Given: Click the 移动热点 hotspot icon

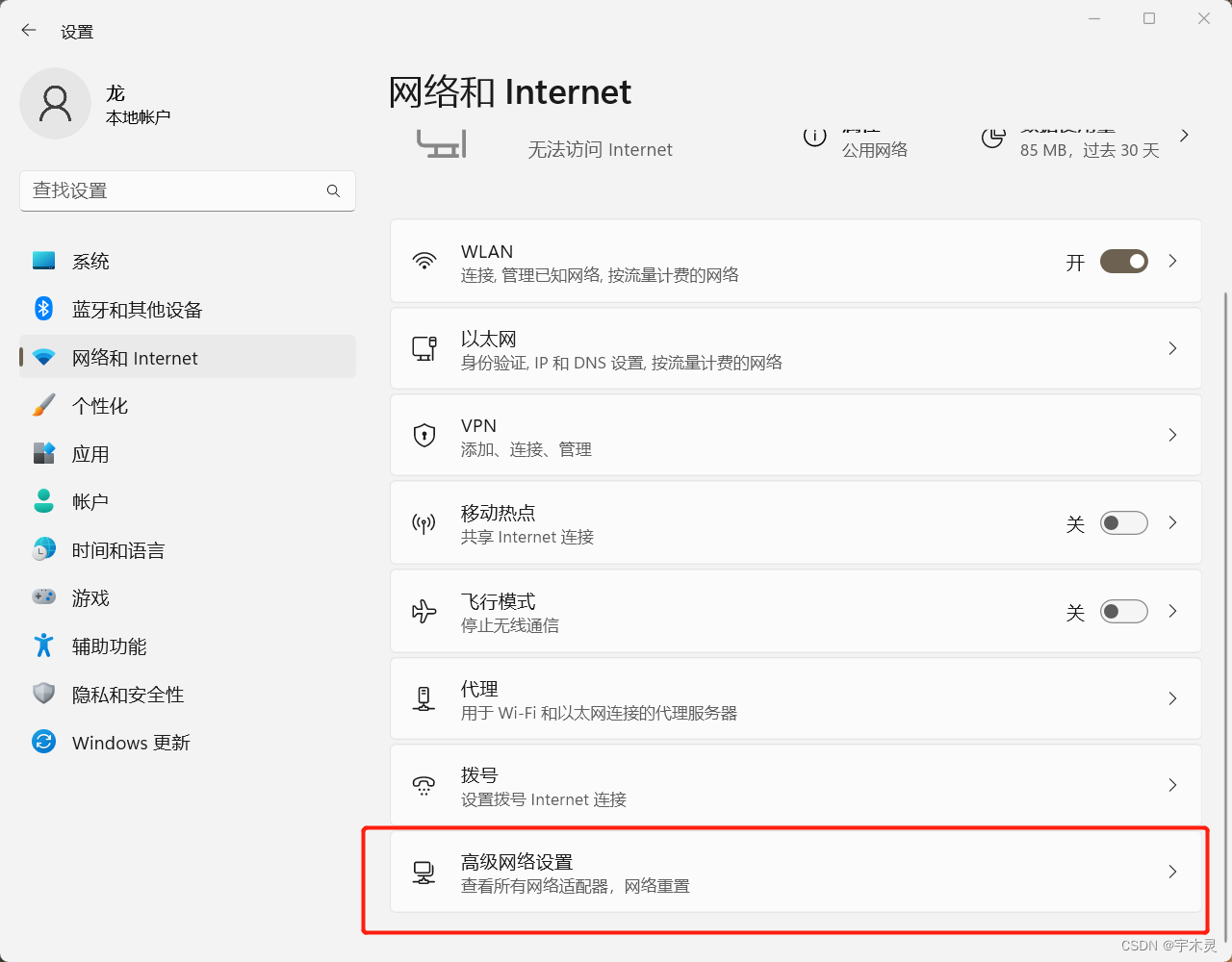Looking at the screenshot, I should pos(424,523).
